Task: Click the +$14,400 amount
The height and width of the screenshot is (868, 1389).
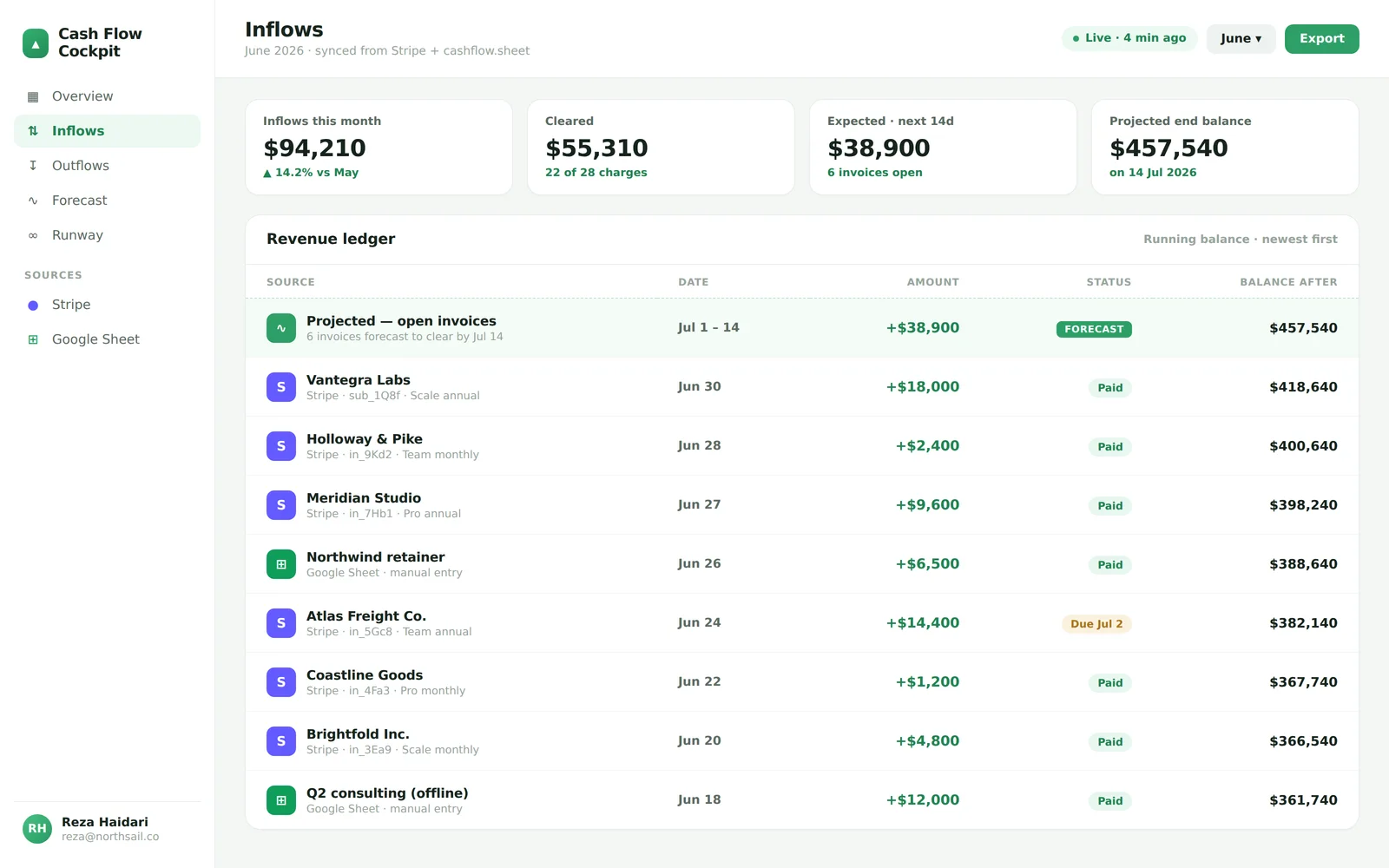Action: pyautogui.click(x=922, y=623)
